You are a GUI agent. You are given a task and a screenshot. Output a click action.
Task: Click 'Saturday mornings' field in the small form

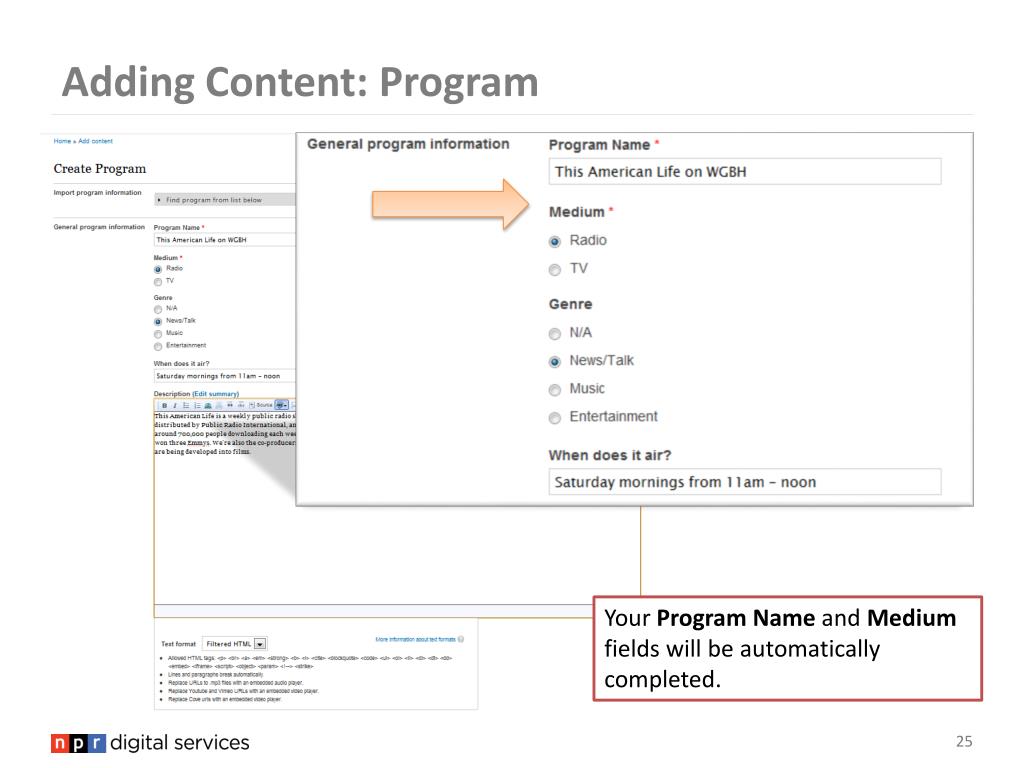pos(225,376)
